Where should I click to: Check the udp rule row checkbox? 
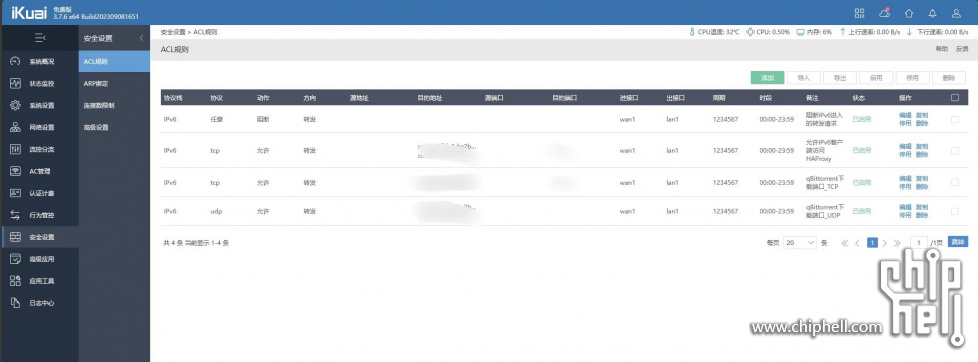click(x=955, y=212)
